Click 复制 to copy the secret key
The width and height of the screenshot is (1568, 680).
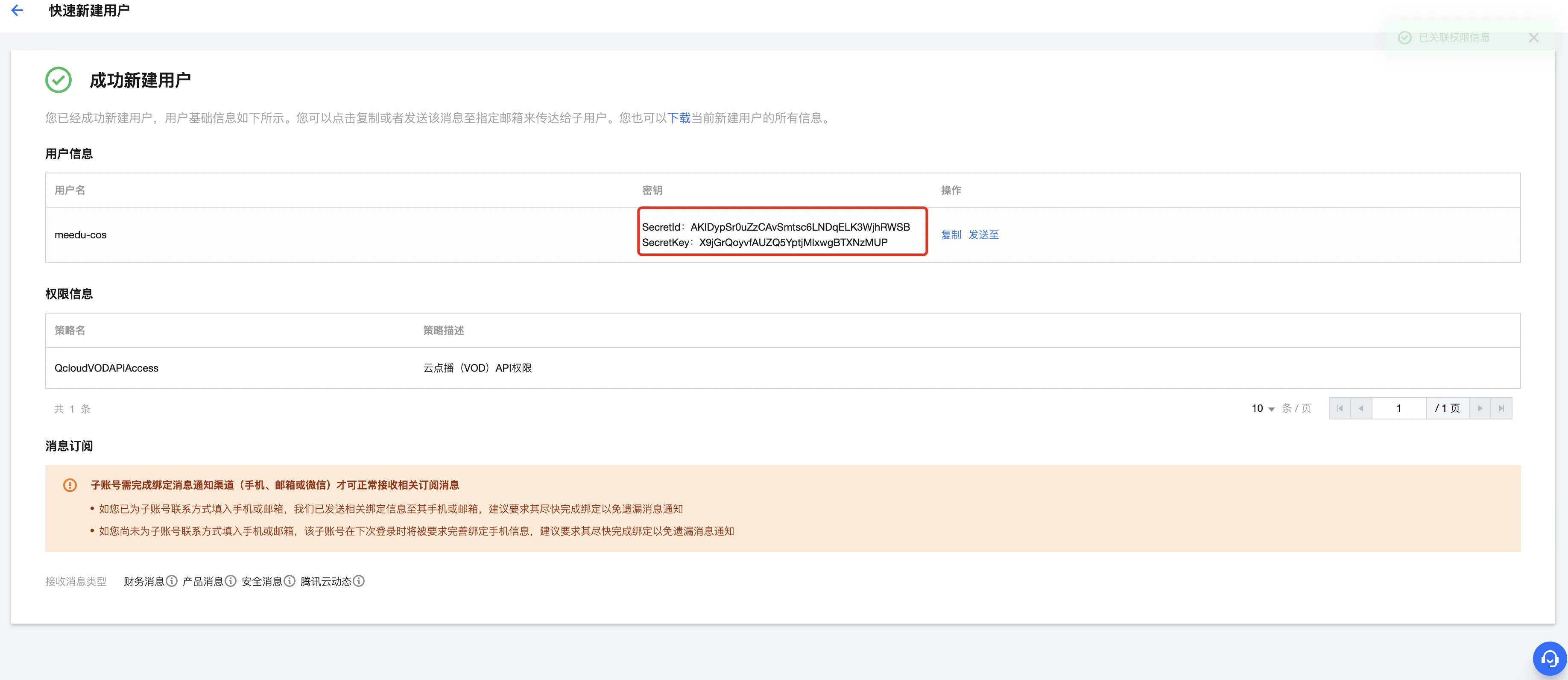coord(951,235)
